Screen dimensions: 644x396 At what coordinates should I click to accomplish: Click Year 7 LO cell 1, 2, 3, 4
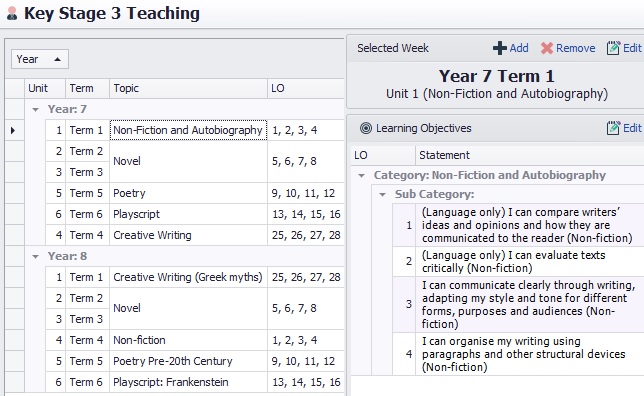click(306, 130)
